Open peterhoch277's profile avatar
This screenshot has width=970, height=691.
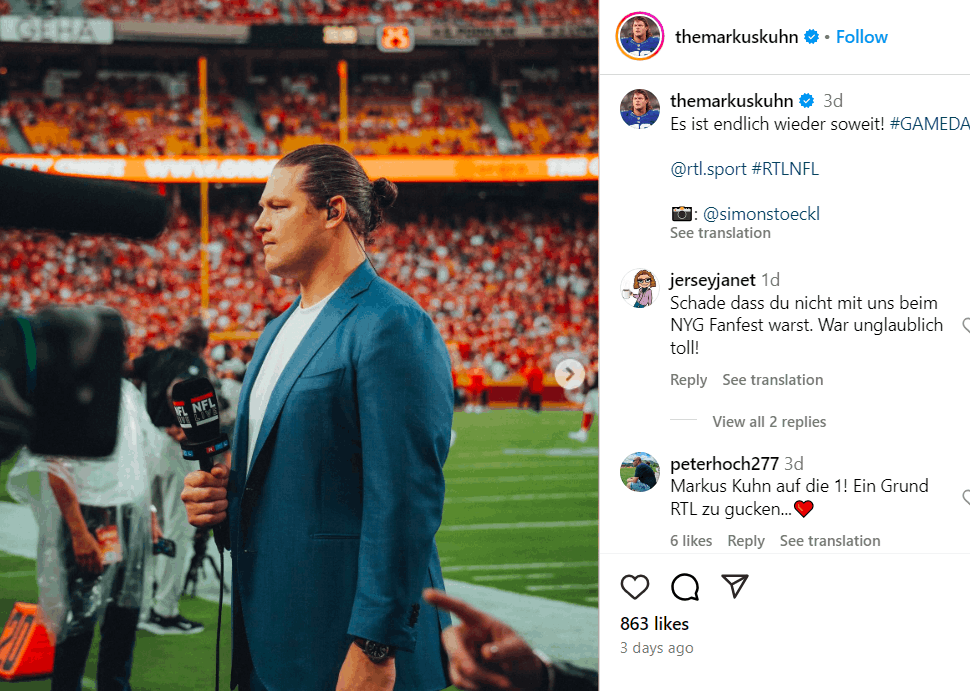640,472
